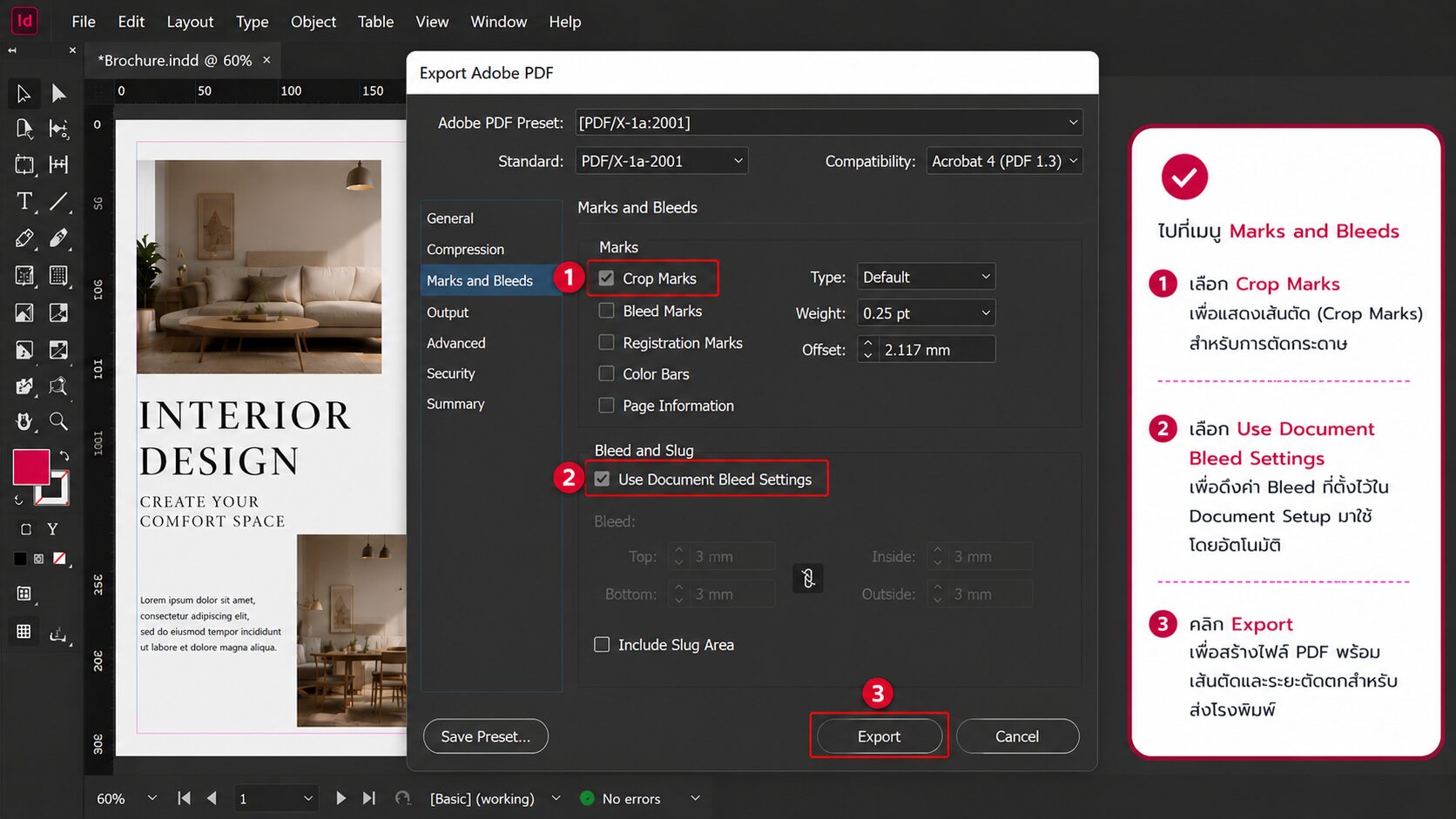Viewport: 1456px width, 819px height.
Task: Click the swap fill and stroke arrow
Action: click(x=64, y=455)
